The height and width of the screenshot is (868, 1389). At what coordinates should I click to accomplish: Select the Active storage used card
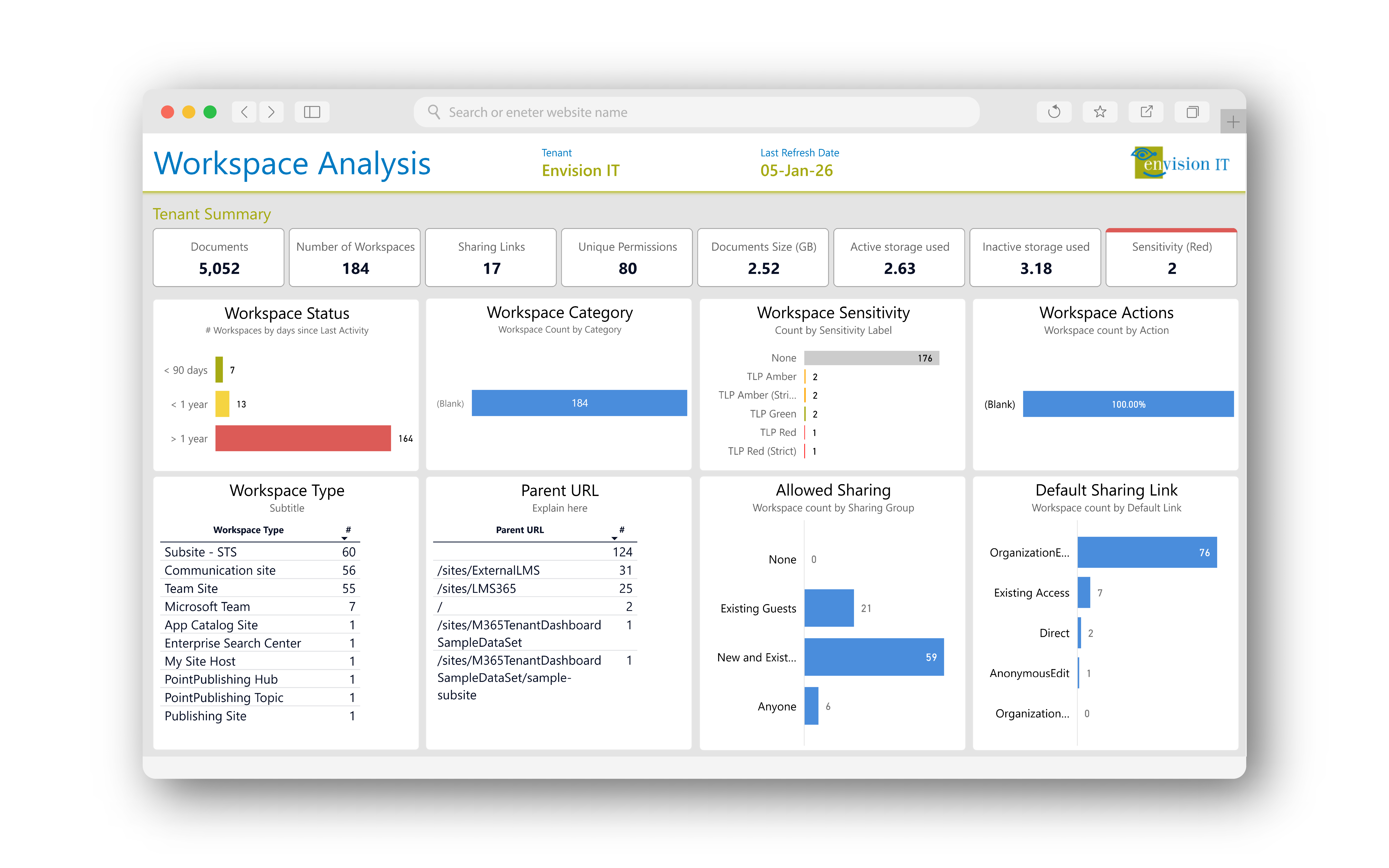[x=899, y=258]
